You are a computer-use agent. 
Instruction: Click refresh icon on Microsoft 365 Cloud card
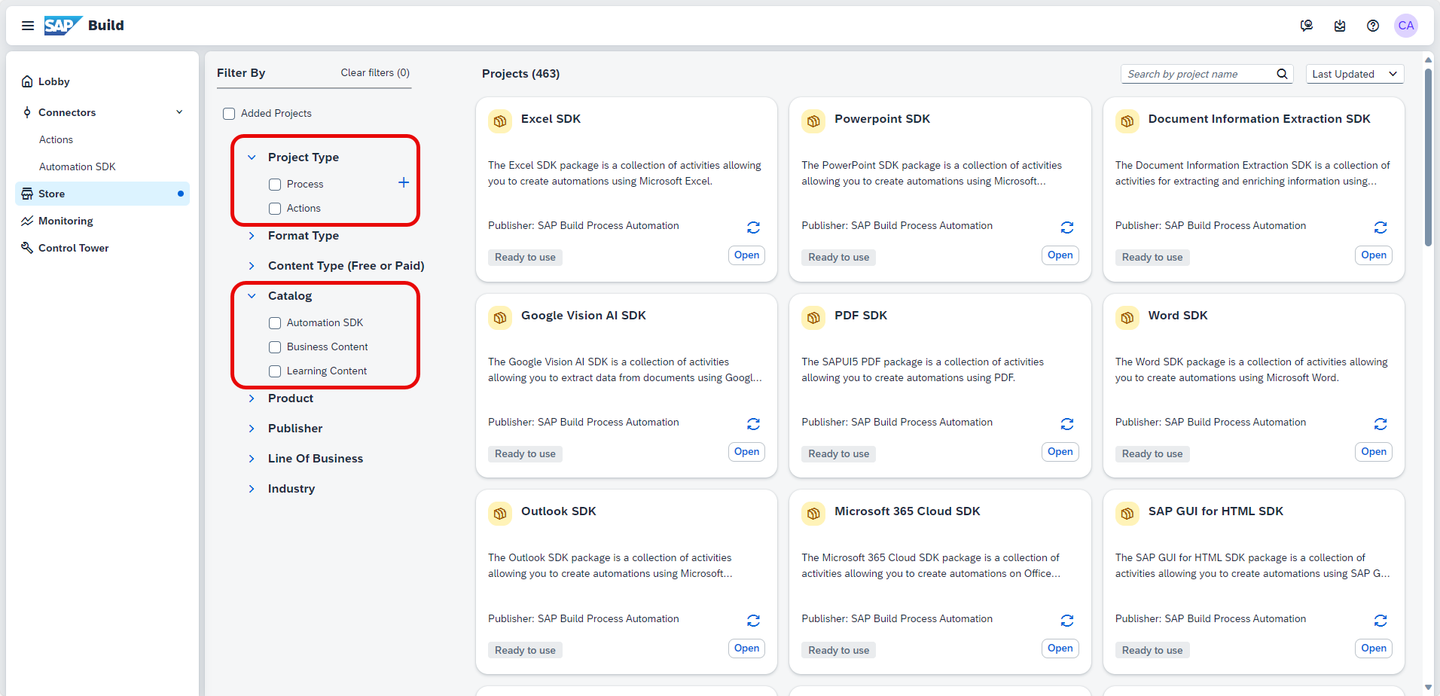[x=1067, y=621]
